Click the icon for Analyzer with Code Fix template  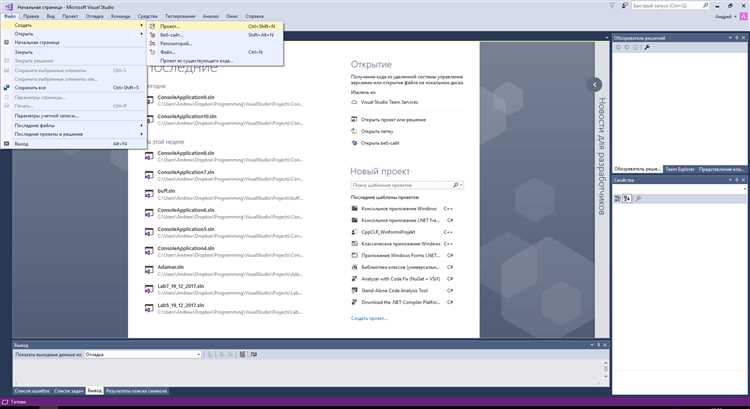(x=354, y=279)
